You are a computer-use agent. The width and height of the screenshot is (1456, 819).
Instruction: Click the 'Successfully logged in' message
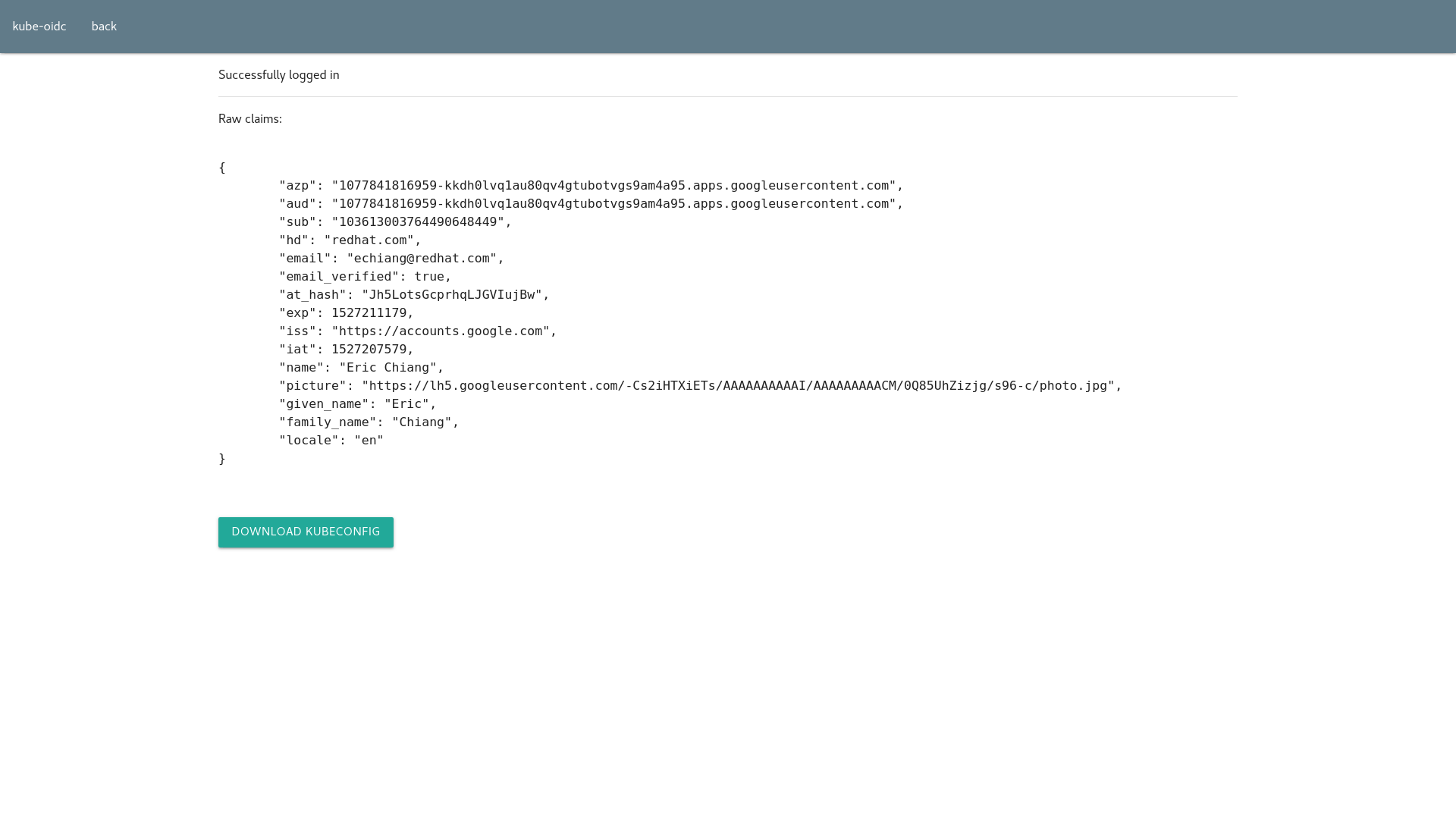coord(278,75)
